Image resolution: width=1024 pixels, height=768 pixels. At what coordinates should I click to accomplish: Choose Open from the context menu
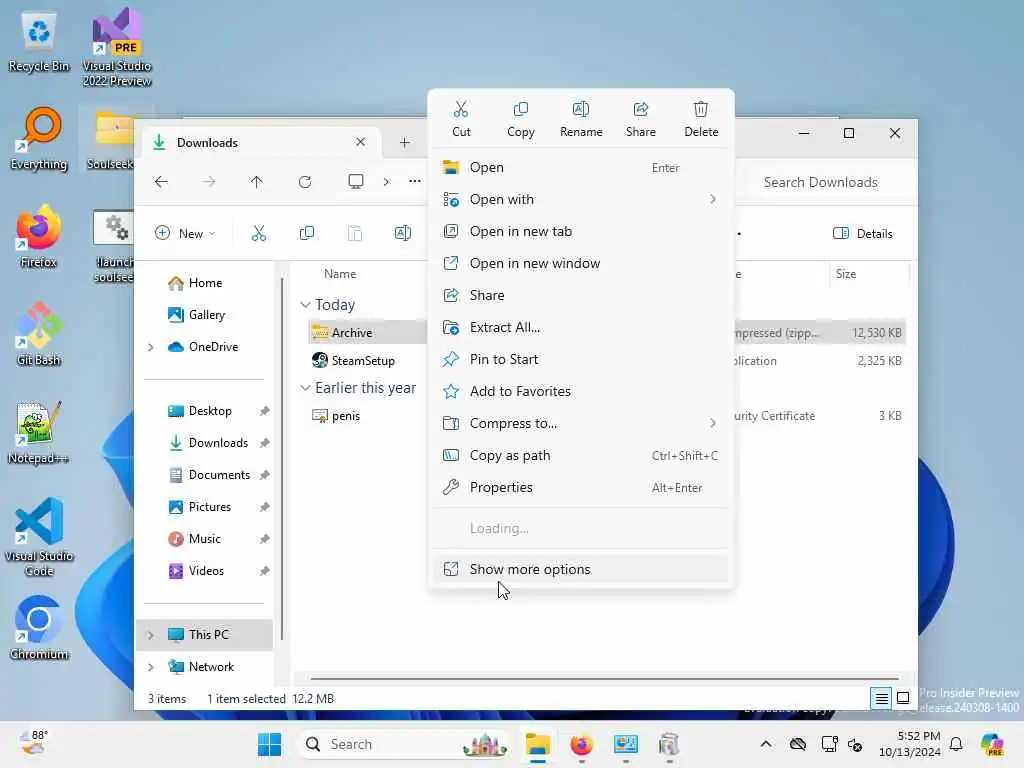581,167
